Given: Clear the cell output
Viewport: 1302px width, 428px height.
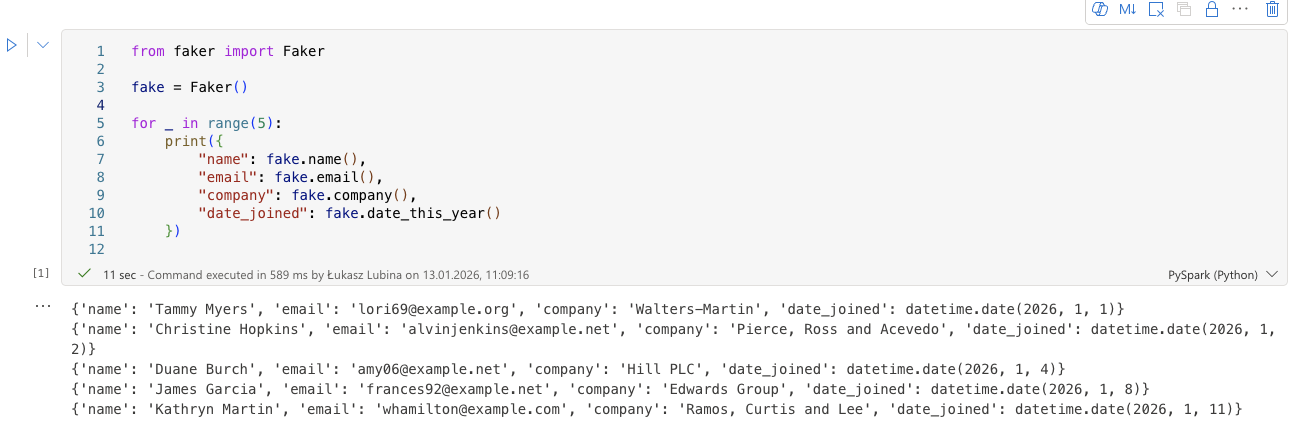Looking at the screenshot, I should tap(1156, 9).
